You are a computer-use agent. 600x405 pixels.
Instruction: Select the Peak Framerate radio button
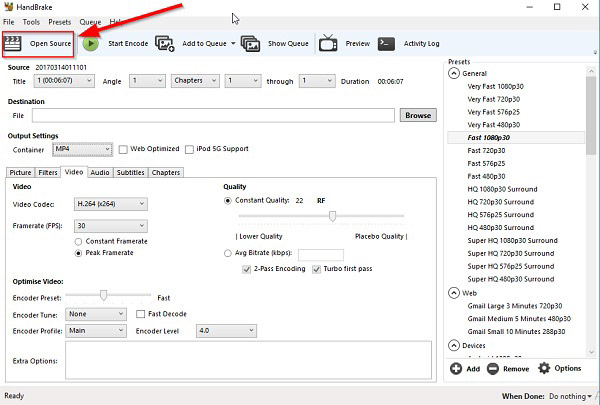(78, 253)
